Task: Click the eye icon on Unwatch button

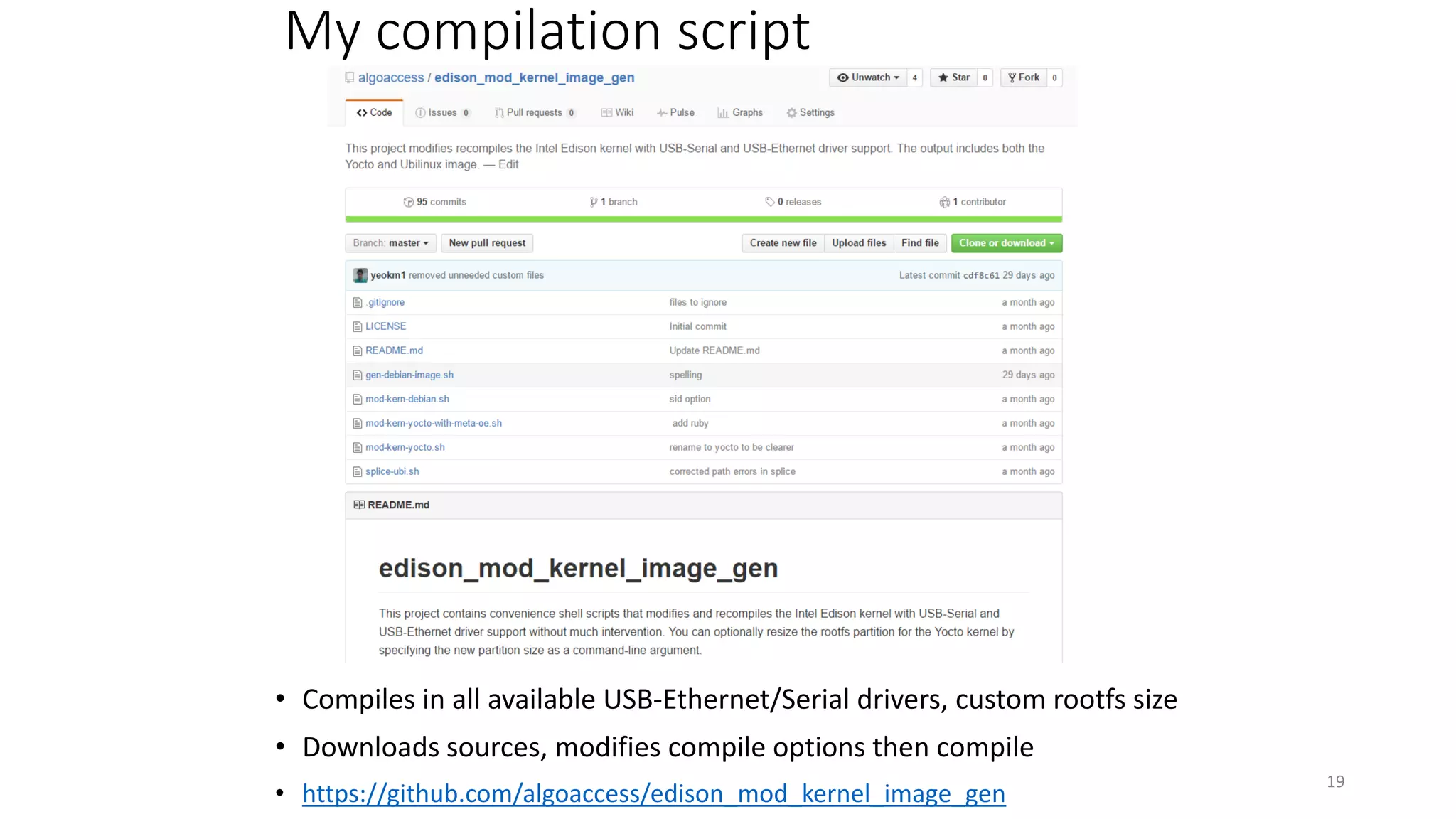Action: [842, 77]
